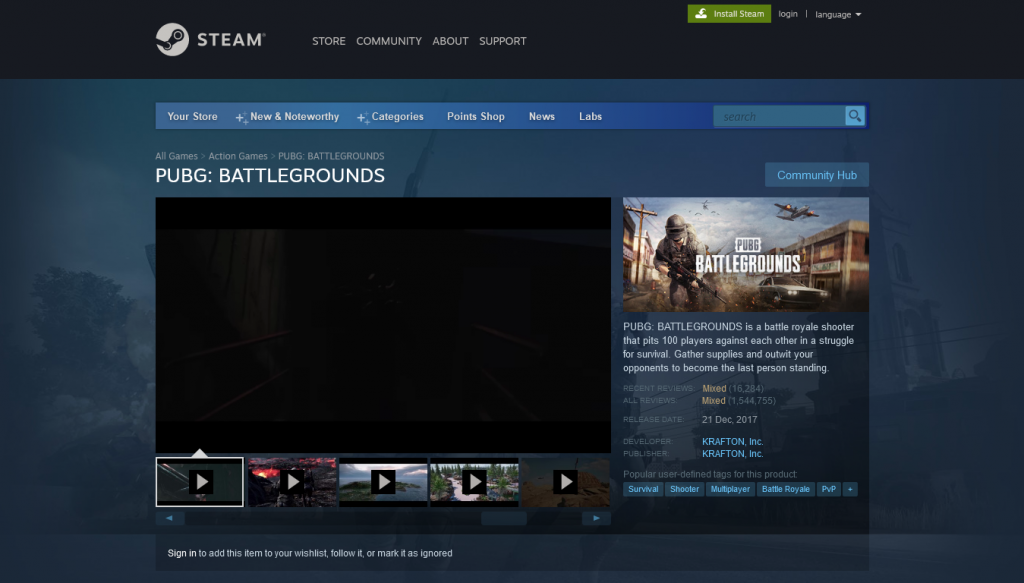Select the Survival tag

click(x=643, y=489)
